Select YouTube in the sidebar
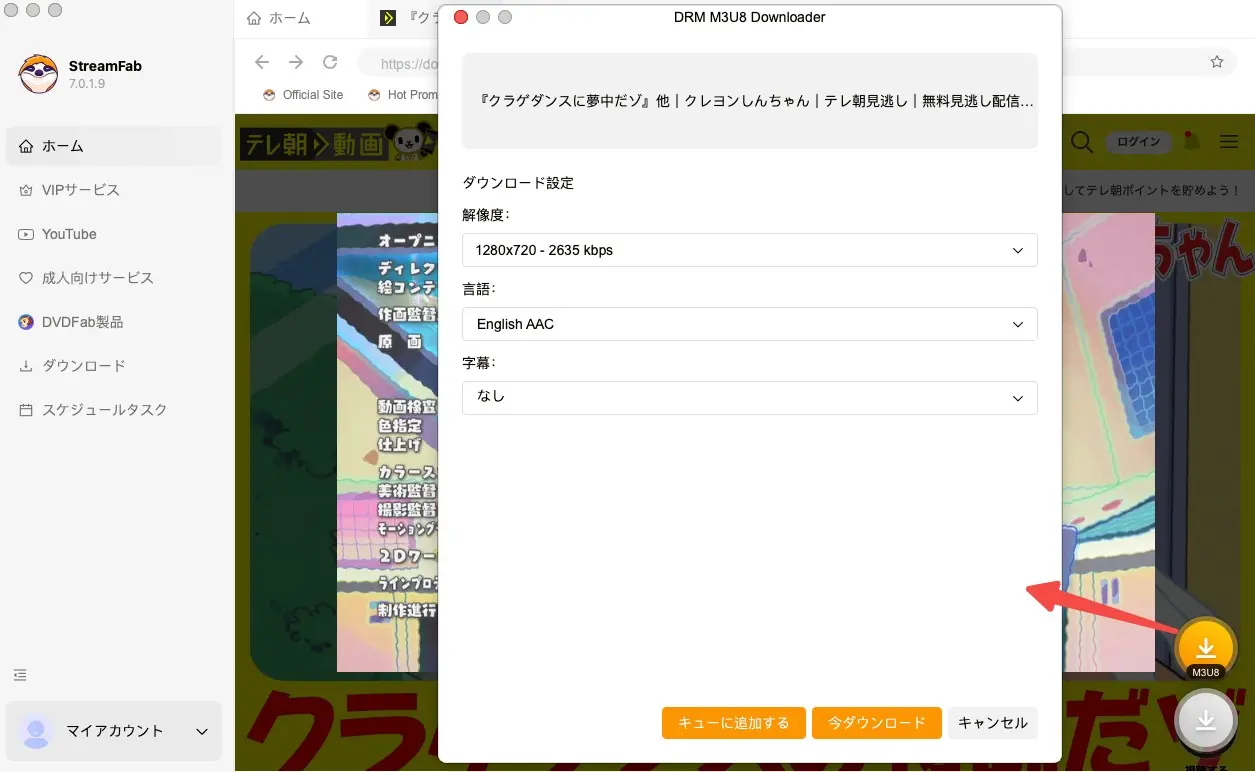This screenshot has width=1255, height=772. pos(114,234)
